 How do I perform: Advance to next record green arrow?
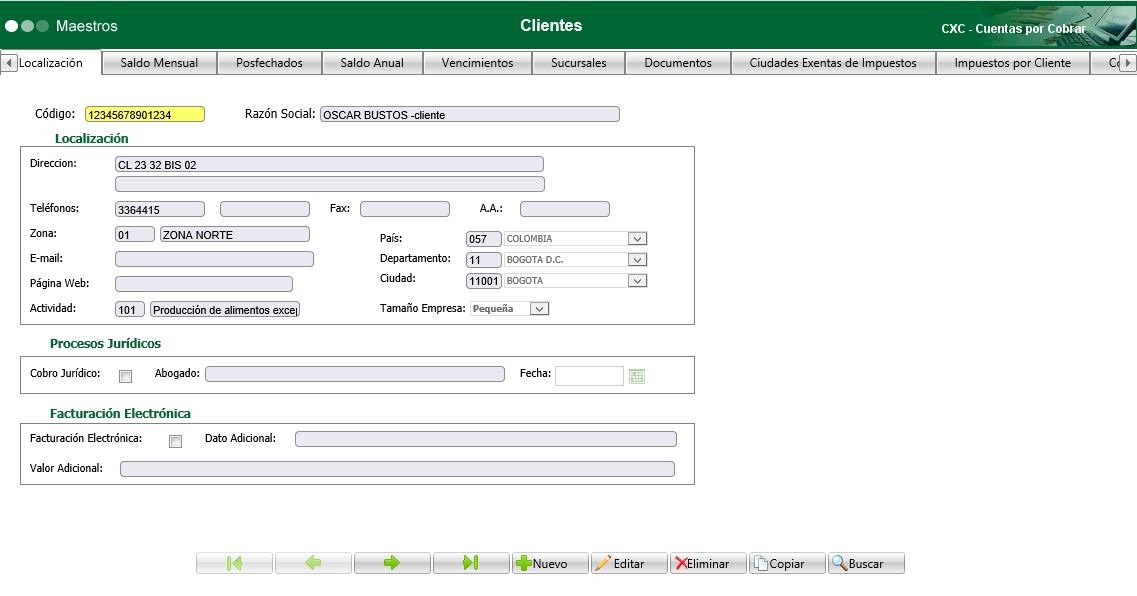392,564
